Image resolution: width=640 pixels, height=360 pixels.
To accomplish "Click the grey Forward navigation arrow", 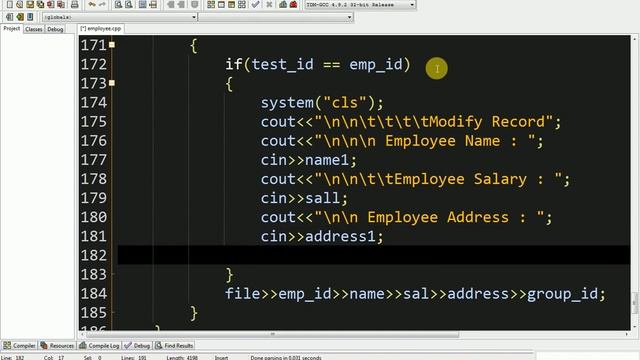I will pos(181,4).
